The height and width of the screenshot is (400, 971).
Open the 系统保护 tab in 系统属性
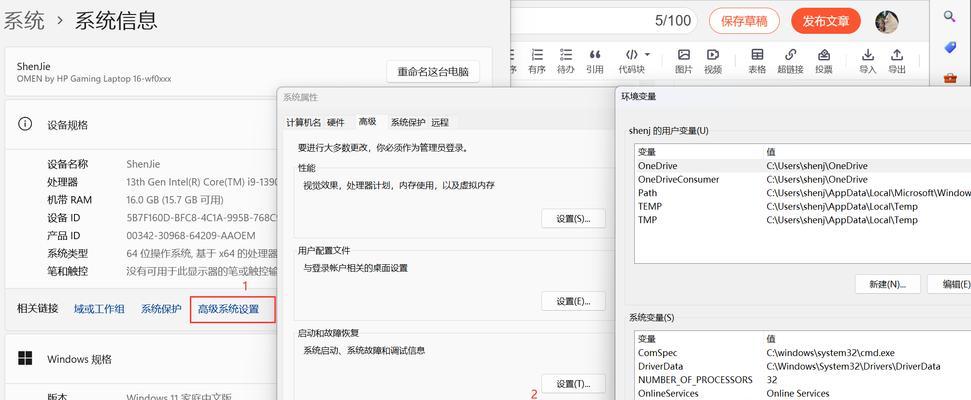(407, 123)
